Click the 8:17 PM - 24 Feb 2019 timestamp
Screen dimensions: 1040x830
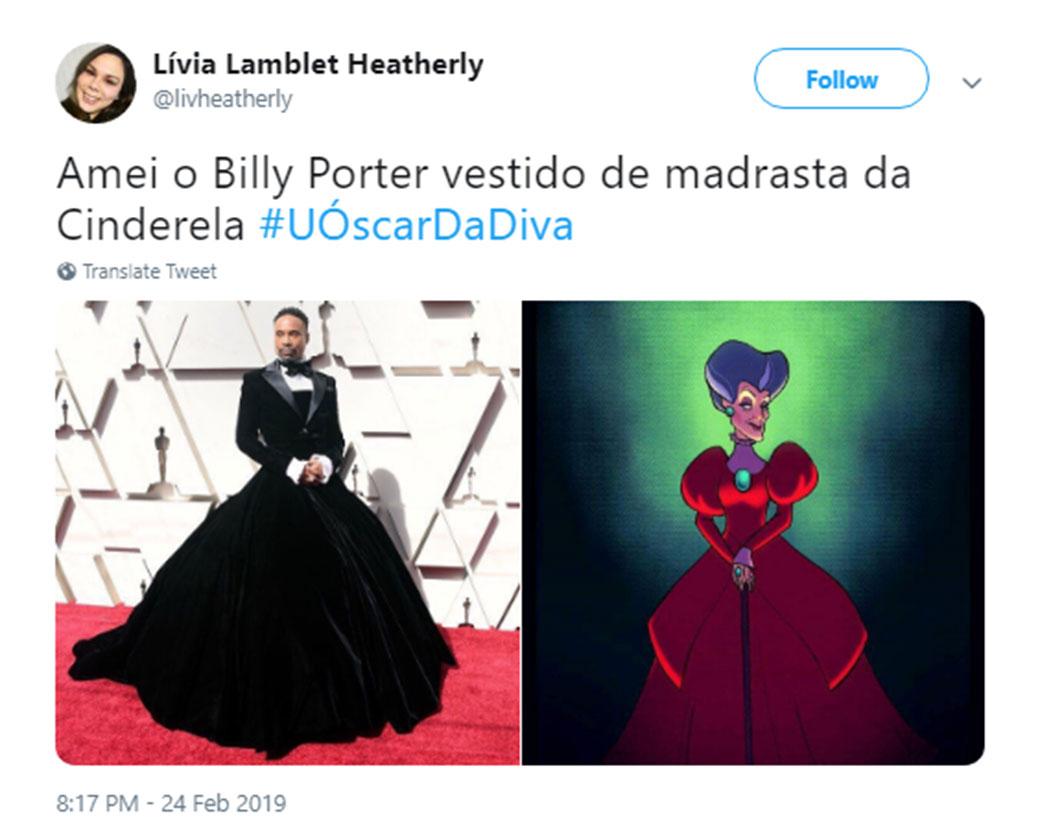[171, 803]
